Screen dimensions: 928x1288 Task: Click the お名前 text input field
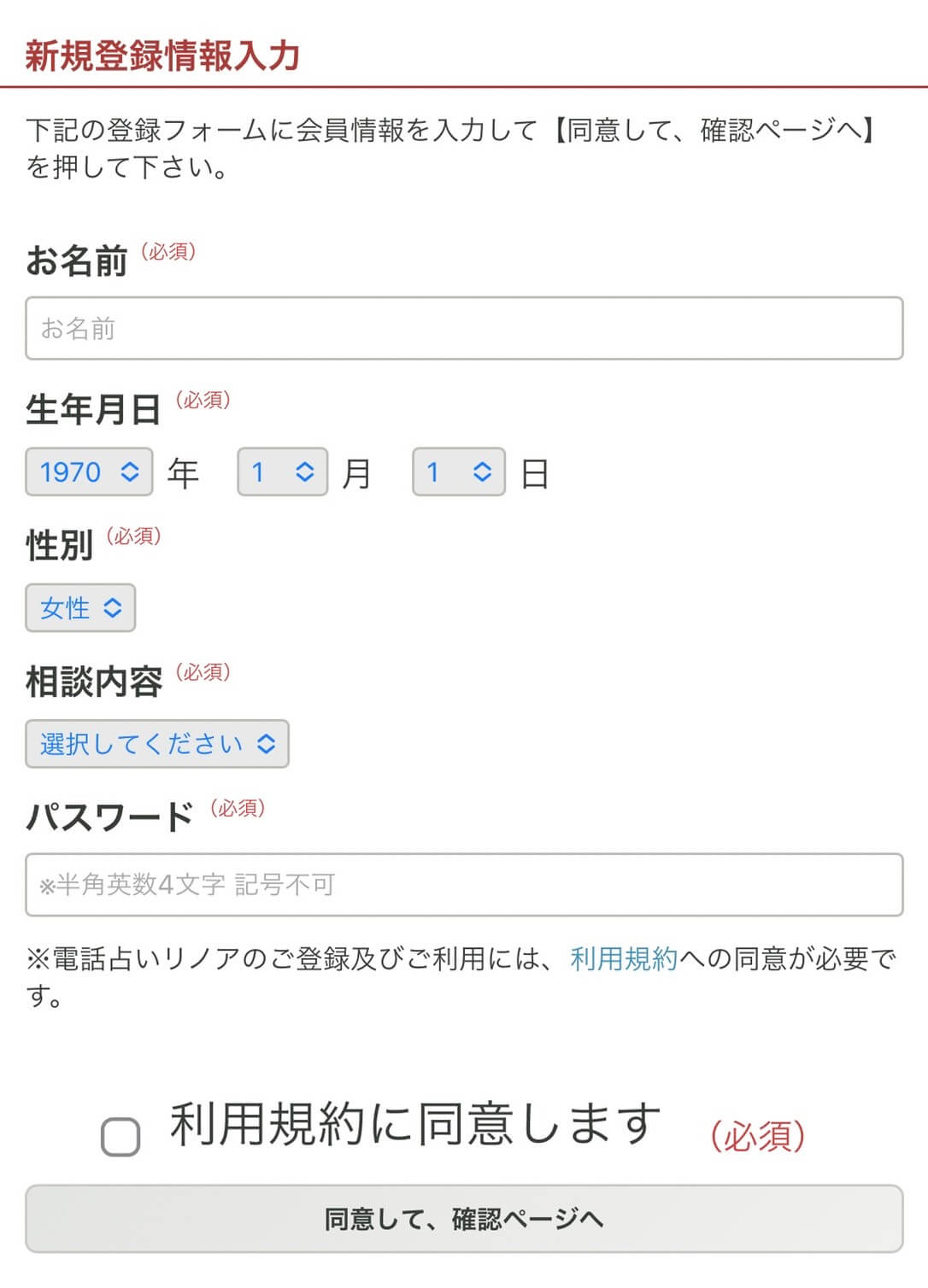click(x=464, y=329)
